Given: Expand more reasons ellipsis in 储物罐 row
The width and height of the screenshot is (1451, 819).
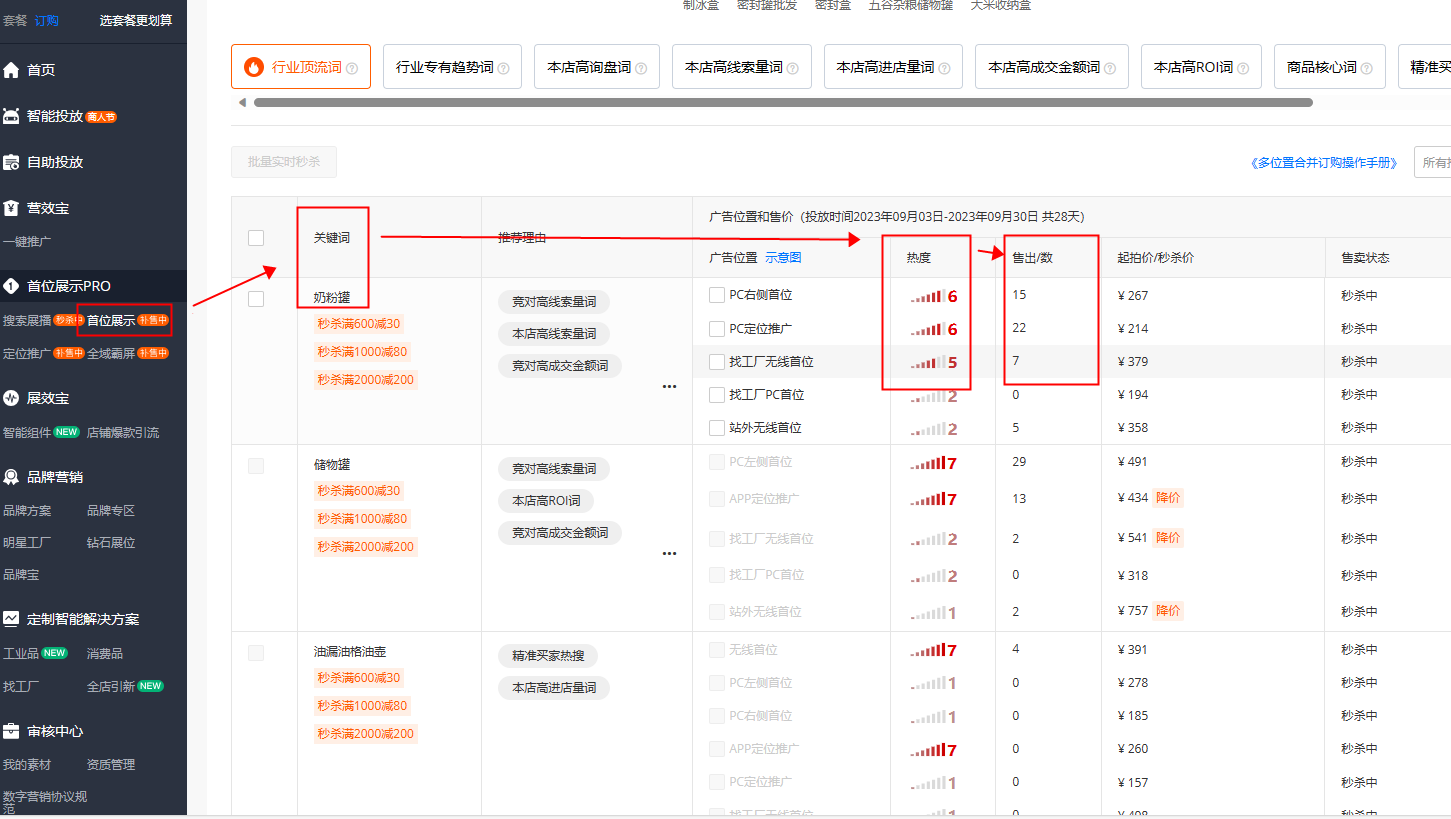Looking at the screenshot, I should click(670, 553).
